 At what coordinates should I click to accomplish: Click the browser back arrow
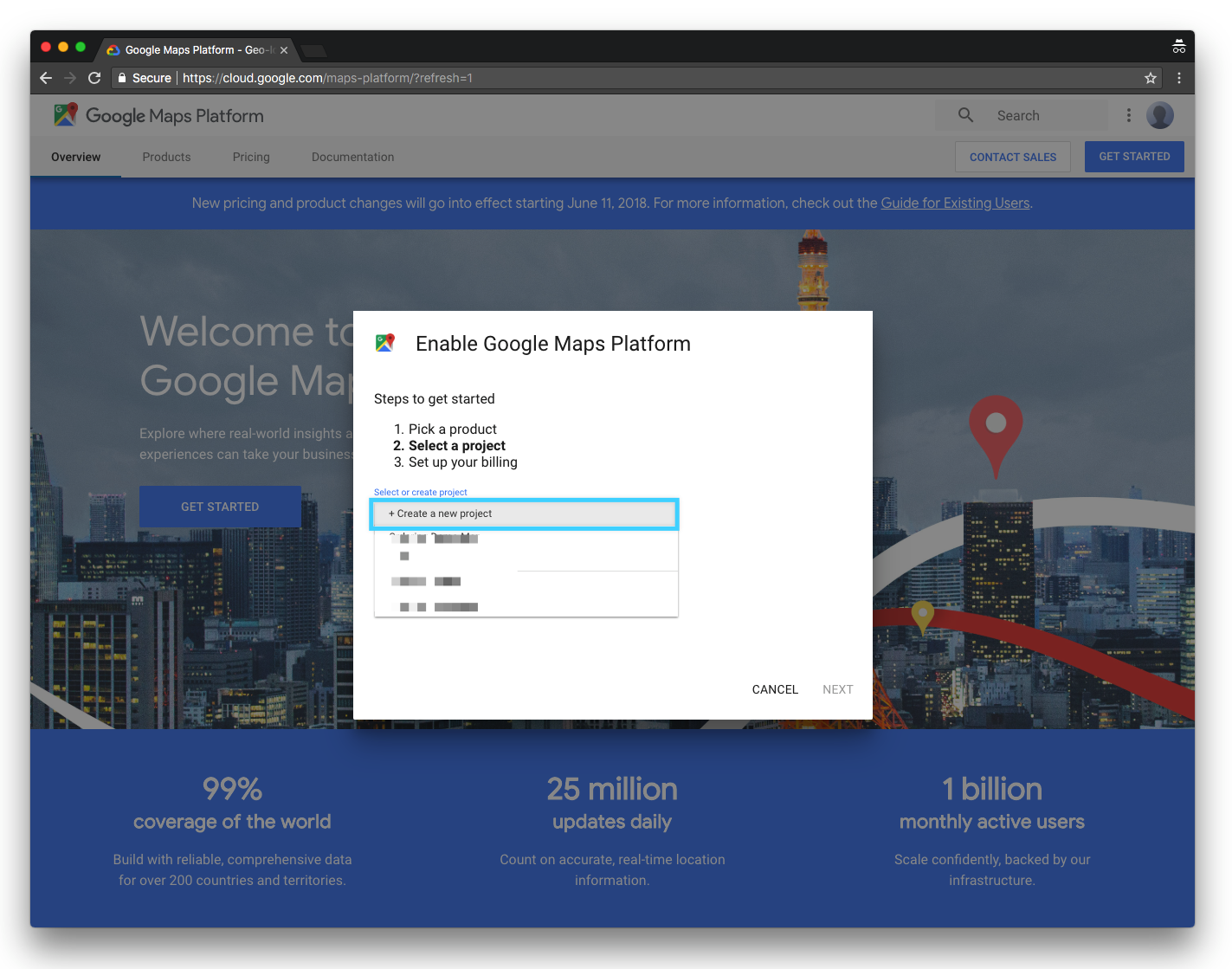pos(46,78)
